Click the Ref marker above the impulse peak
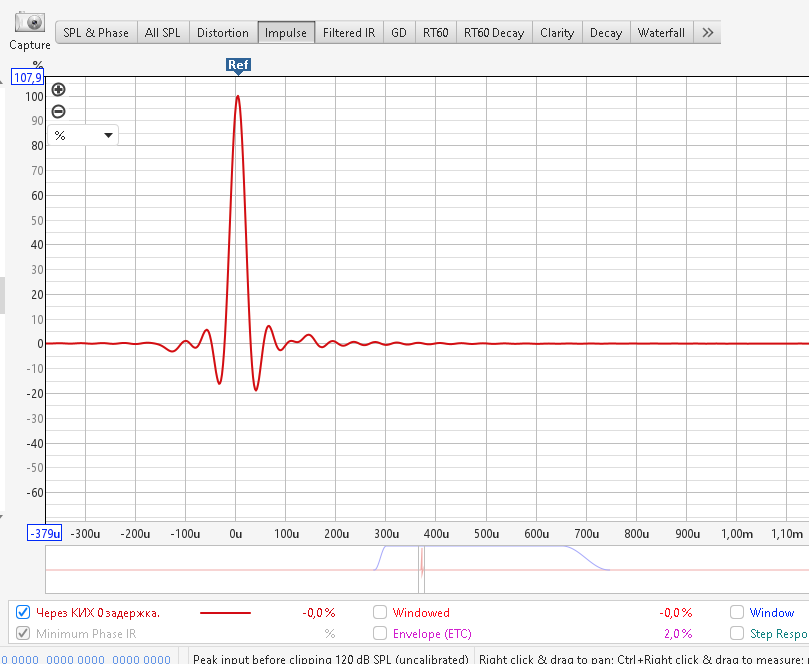This screenshot has height=664, width=809. [x=238, y=65]
